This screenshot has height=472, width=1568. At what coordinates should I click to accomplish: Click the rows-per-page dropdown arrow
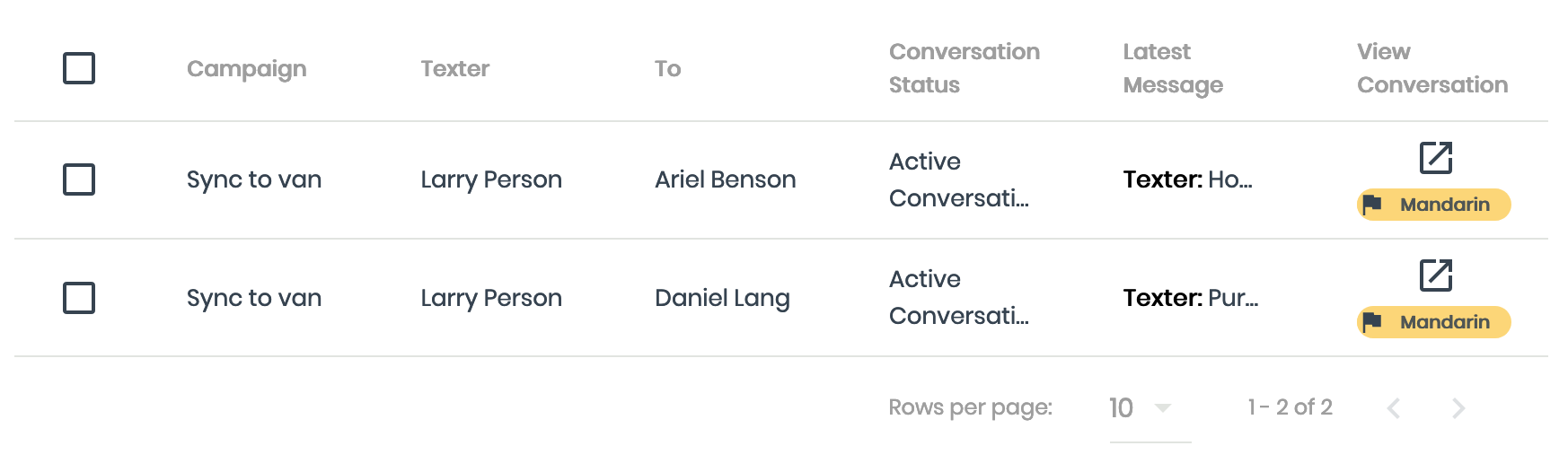click(x=1163, y=408)
